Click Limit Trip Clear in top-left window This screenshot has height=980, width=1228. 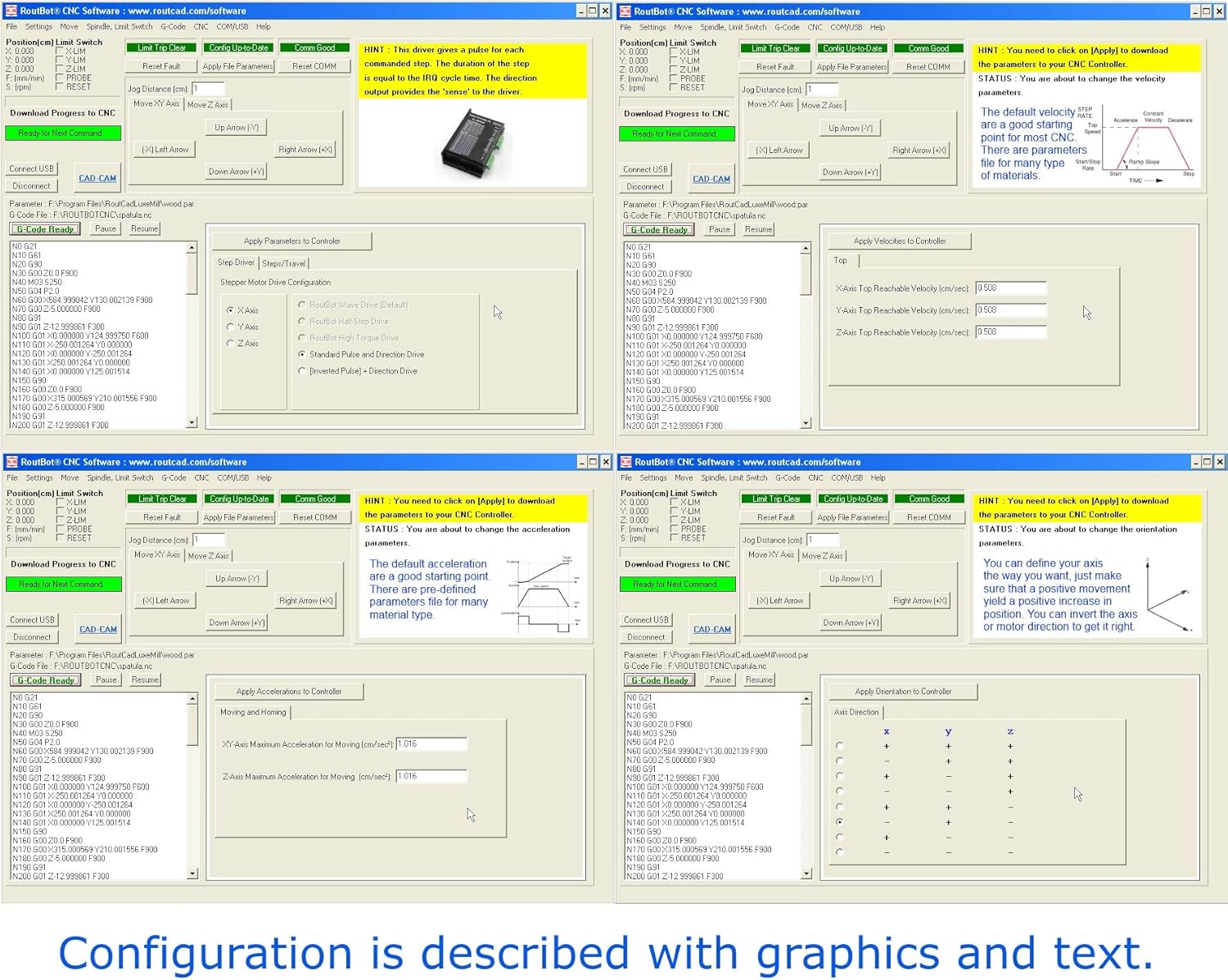pyautogui.click(x=161, y=47)
